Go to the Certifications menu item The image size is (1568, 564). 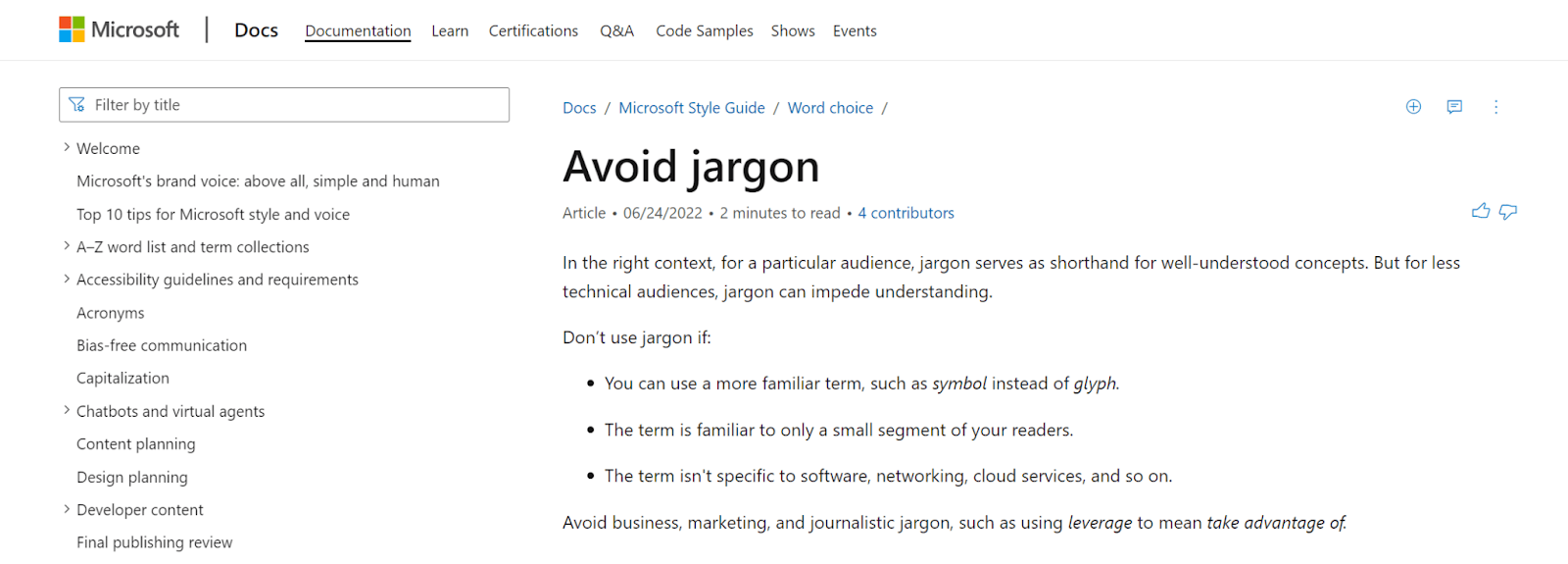533,30
